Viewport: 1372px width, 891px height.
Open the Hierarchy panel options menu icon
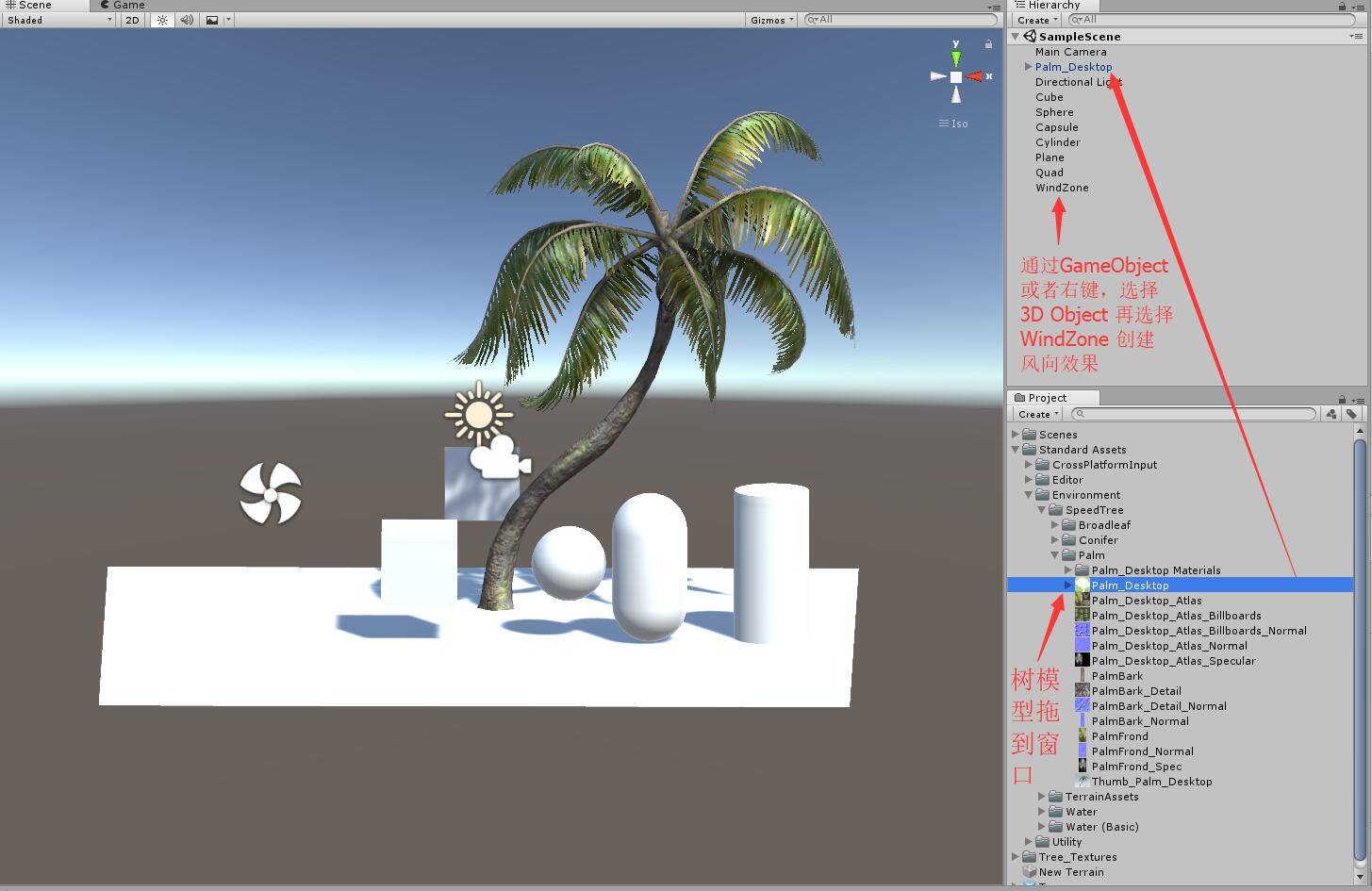[1359, 7]
